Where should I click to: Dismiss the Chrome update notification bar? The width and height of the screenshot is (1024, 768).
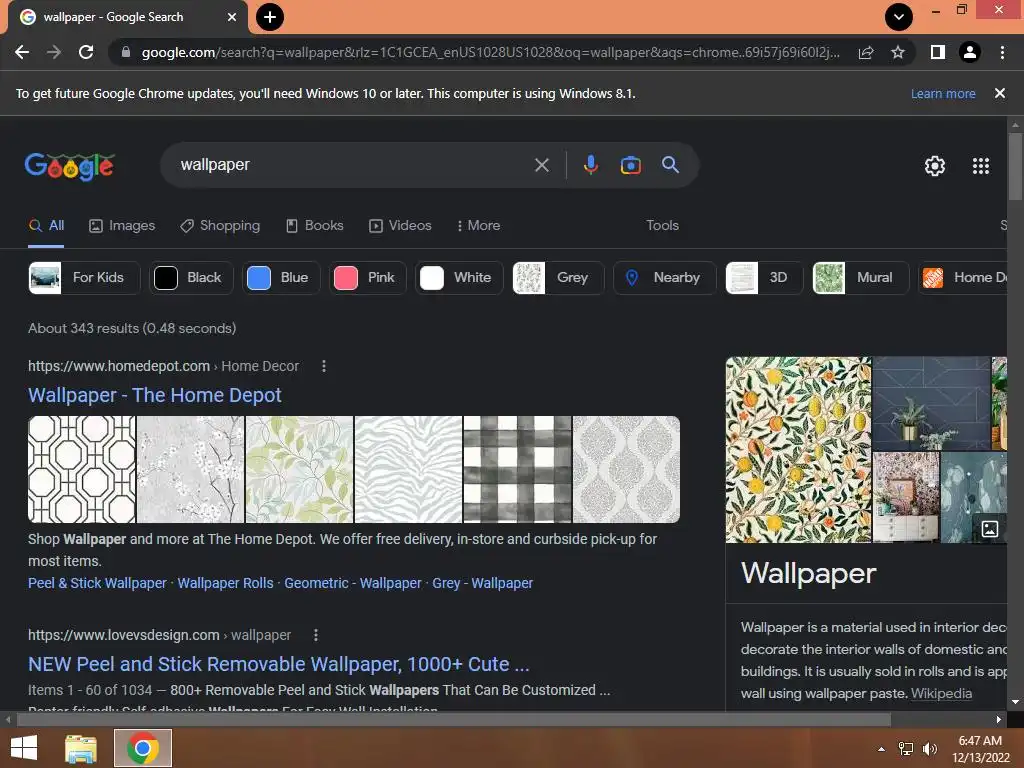tap(1000, 93)
